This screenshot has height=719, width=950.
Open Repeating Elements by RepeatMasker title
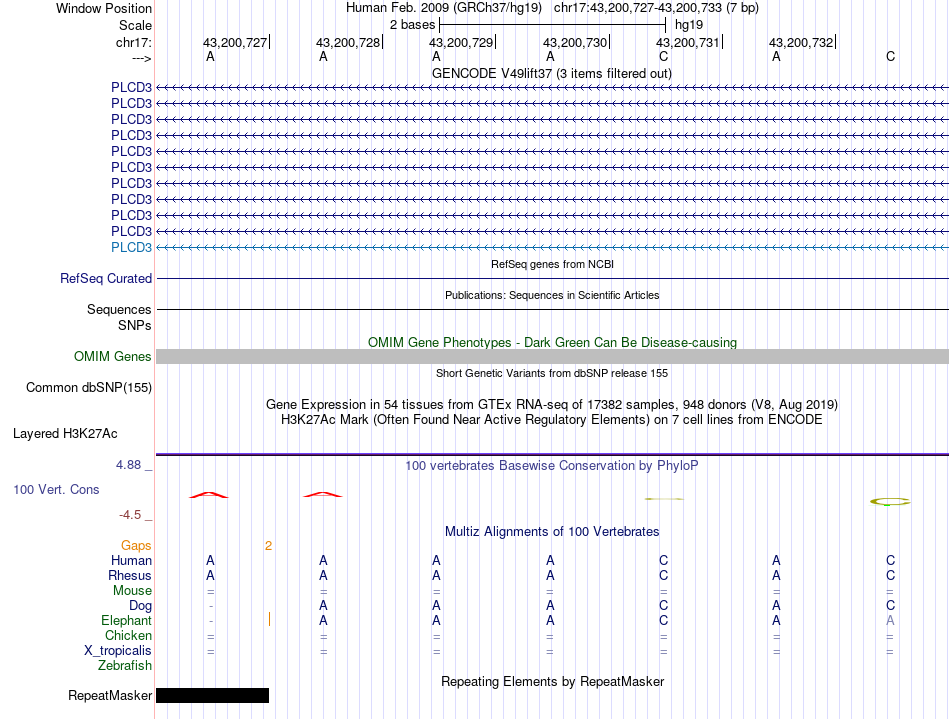click(x=552, y=681)
